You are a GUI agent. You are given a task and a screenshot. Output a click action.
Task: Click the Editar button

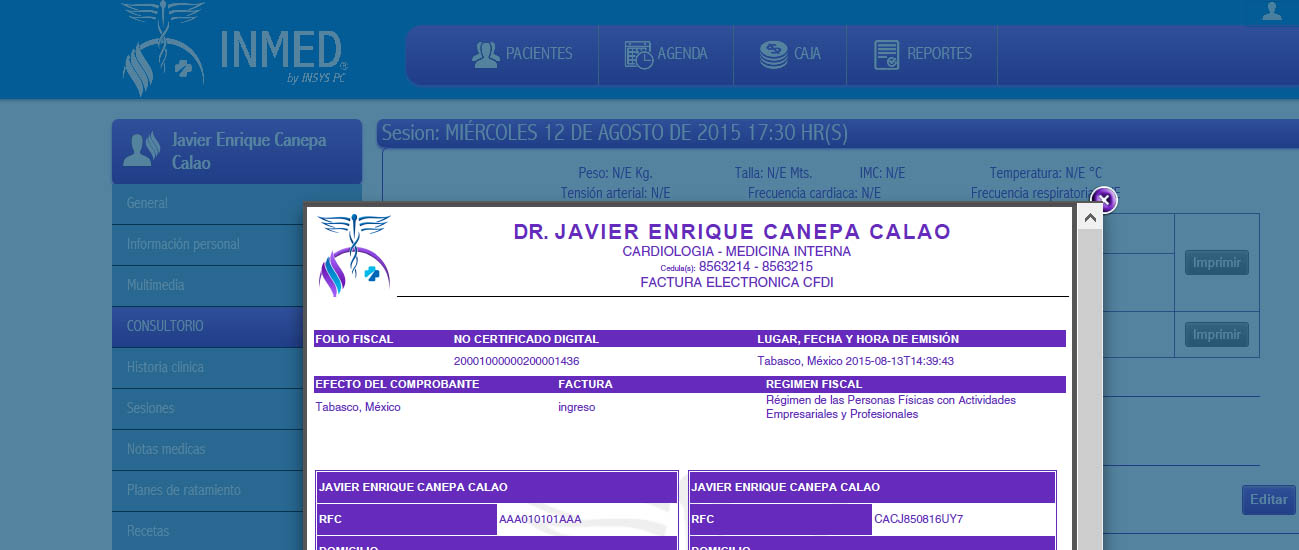[1268, 500]
